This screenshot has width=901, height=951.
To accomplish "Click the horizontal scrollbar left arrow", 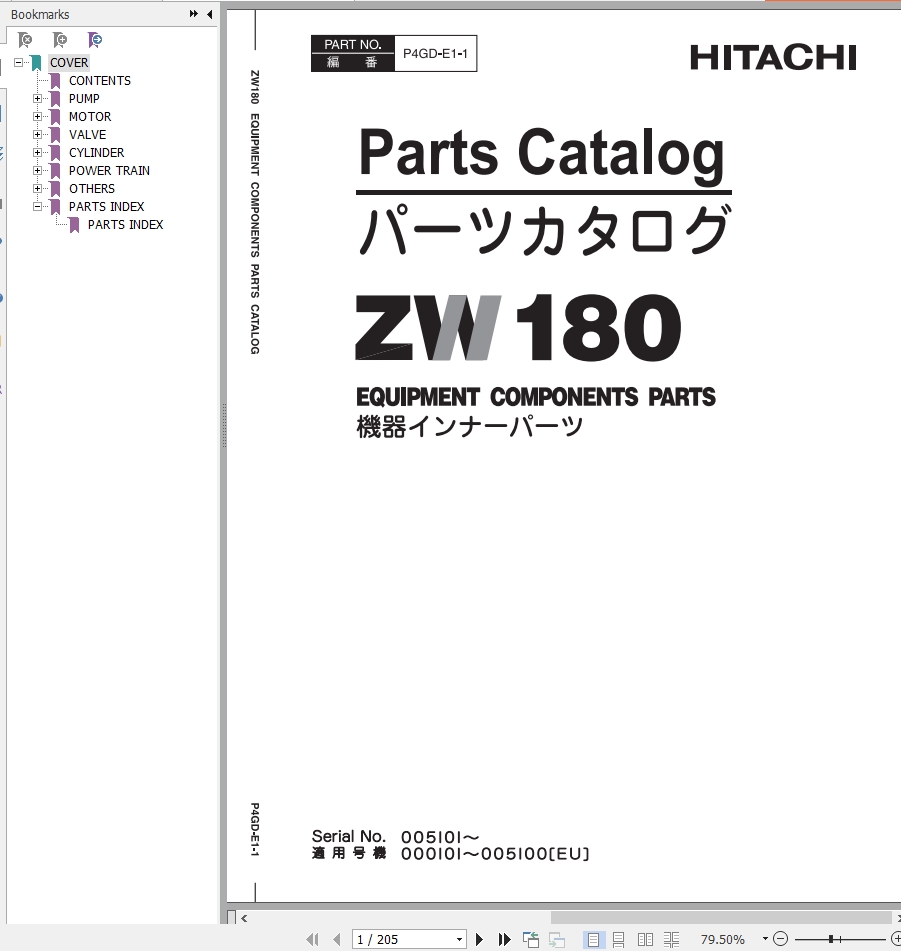I will pos(244,918).
